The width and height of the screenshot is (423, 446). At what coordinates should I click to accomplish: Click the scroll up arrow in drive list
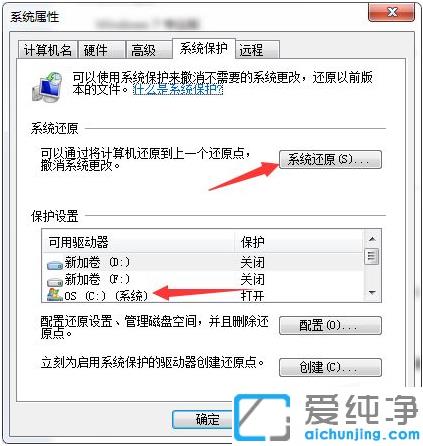point(372,239)
